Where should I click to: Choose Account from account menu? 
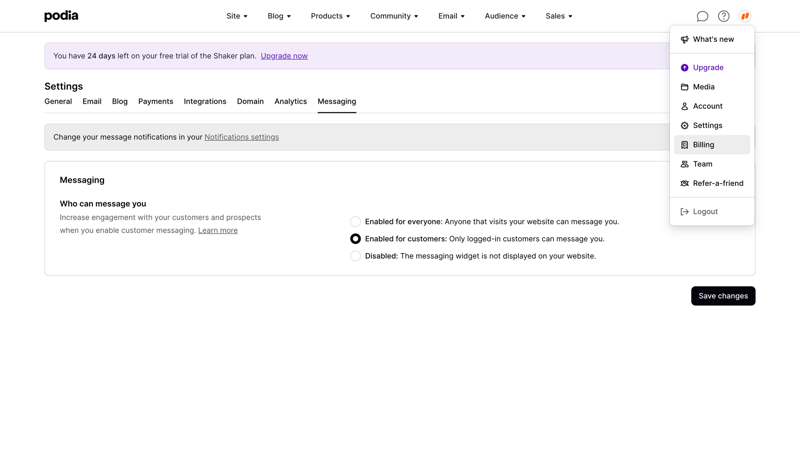712,106
